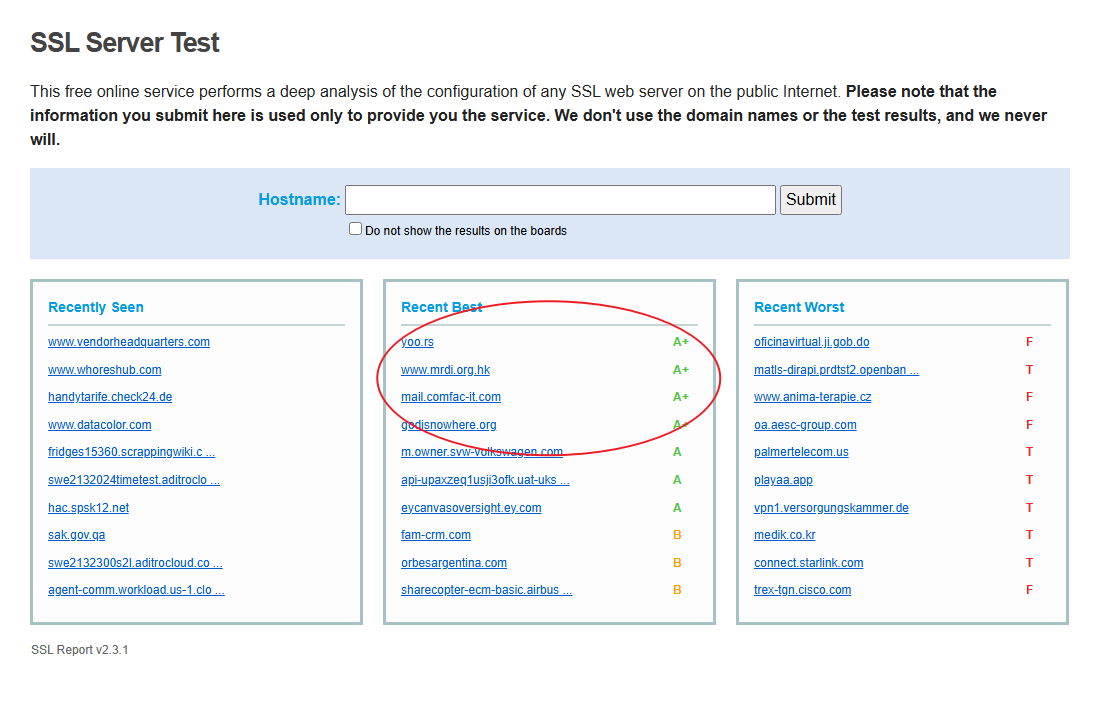The image size is (1100, 706).
Task: Open the palmertelecom.us link
Action: click(x=801, y=452)
